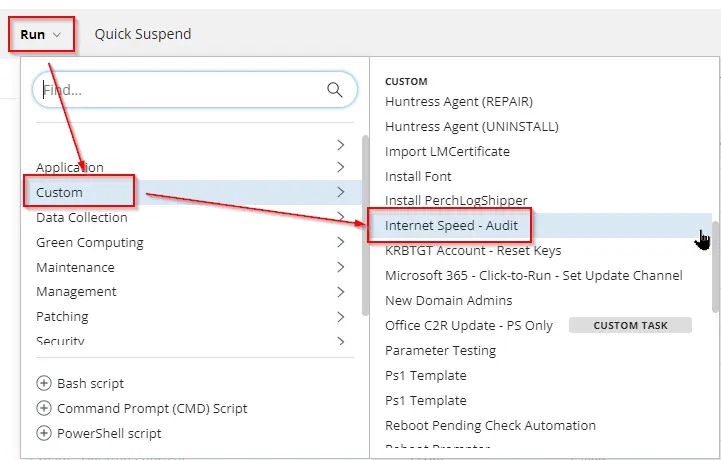Select Import LMCertificate
This screenshot has width=721, height=460.
click(x=447, y=151)
